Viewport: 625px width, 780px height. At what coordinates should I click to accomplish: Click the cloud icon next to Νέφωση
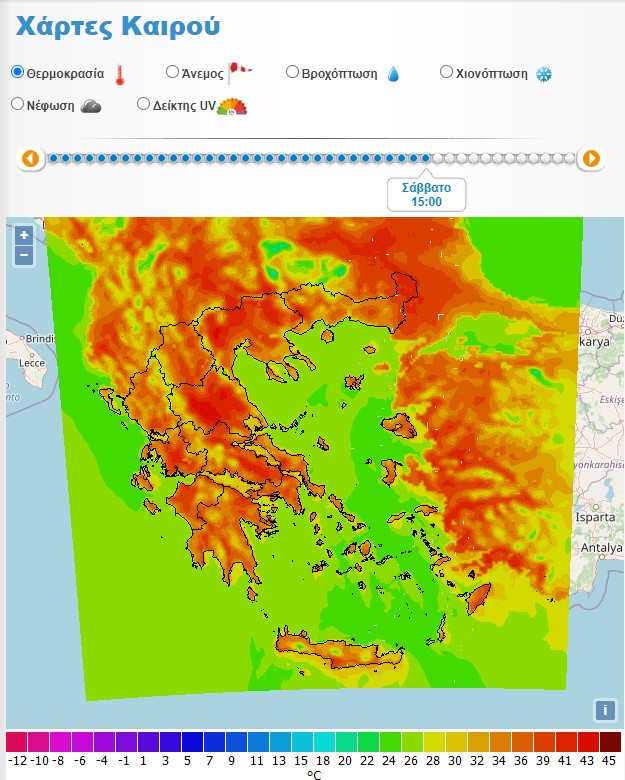91,106
